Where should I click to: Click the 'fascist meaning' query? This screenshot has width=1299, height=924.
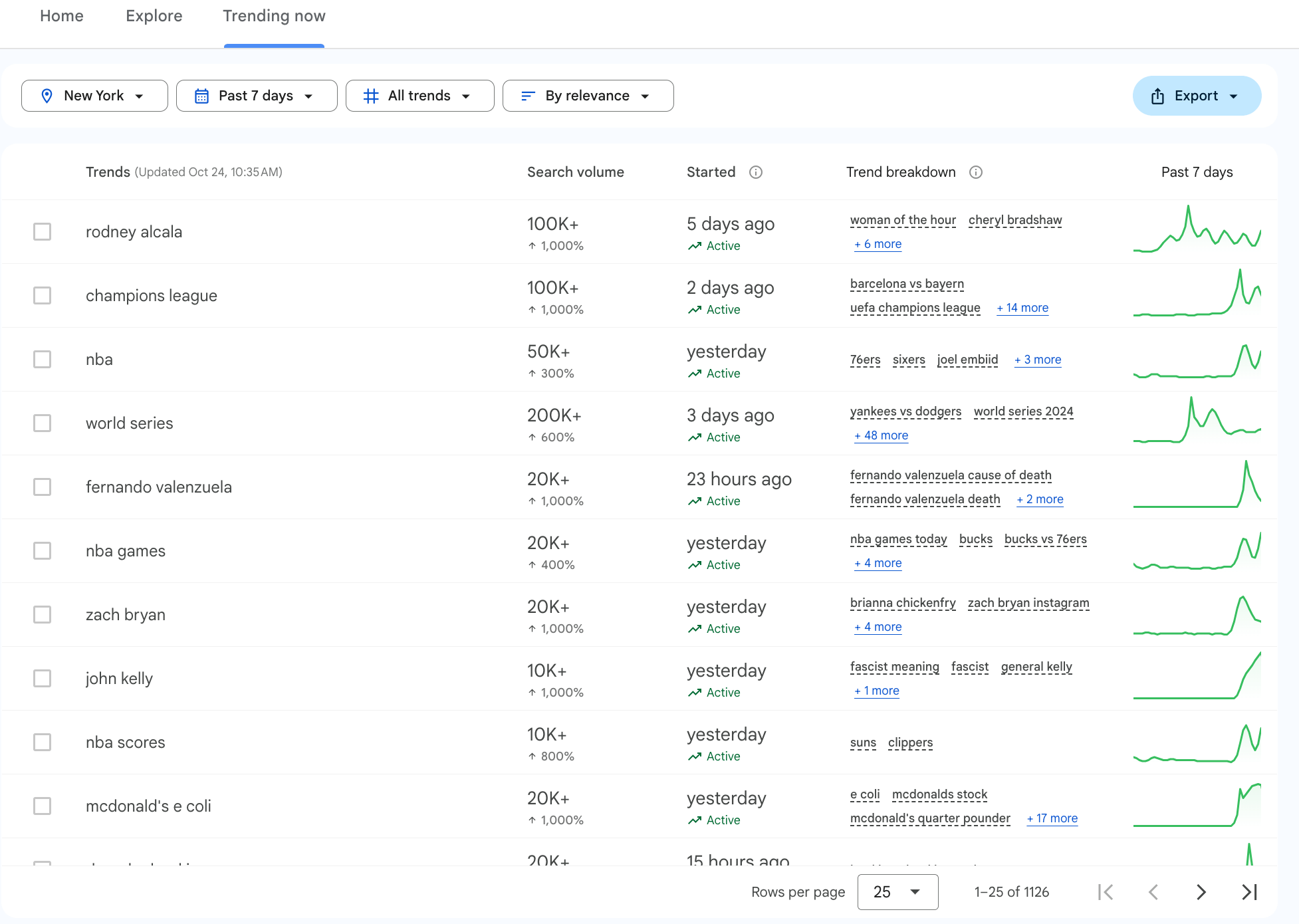(895, 667)
